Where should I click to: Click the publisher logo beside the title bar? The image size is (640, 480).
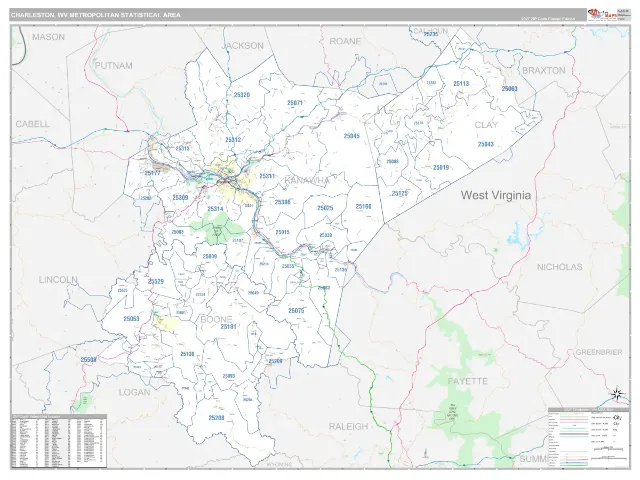coord(602,14)
